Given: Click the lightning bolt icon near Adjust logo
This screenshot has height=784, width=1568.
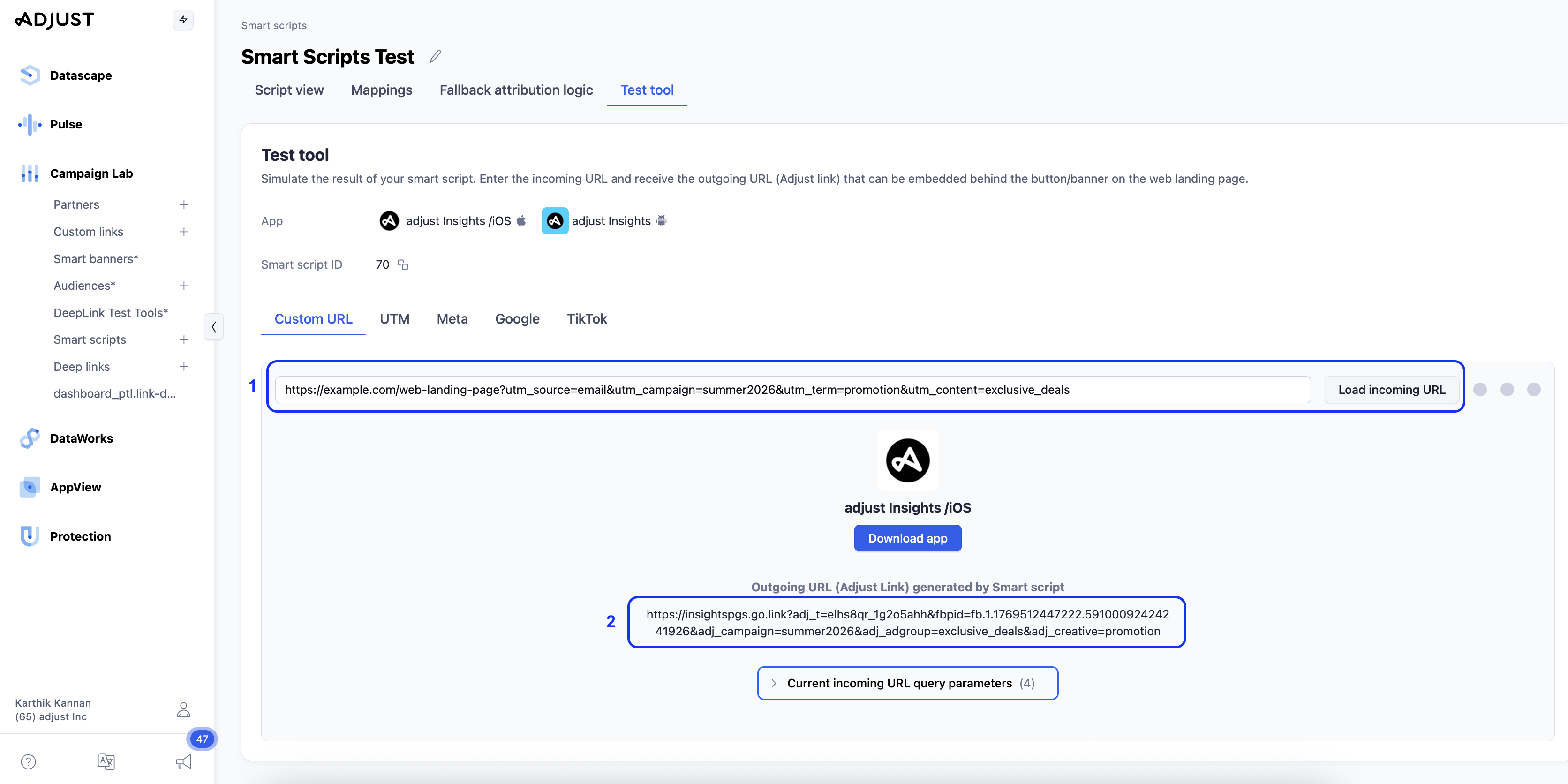Looking at the screenshot, I should click(183, 20).
